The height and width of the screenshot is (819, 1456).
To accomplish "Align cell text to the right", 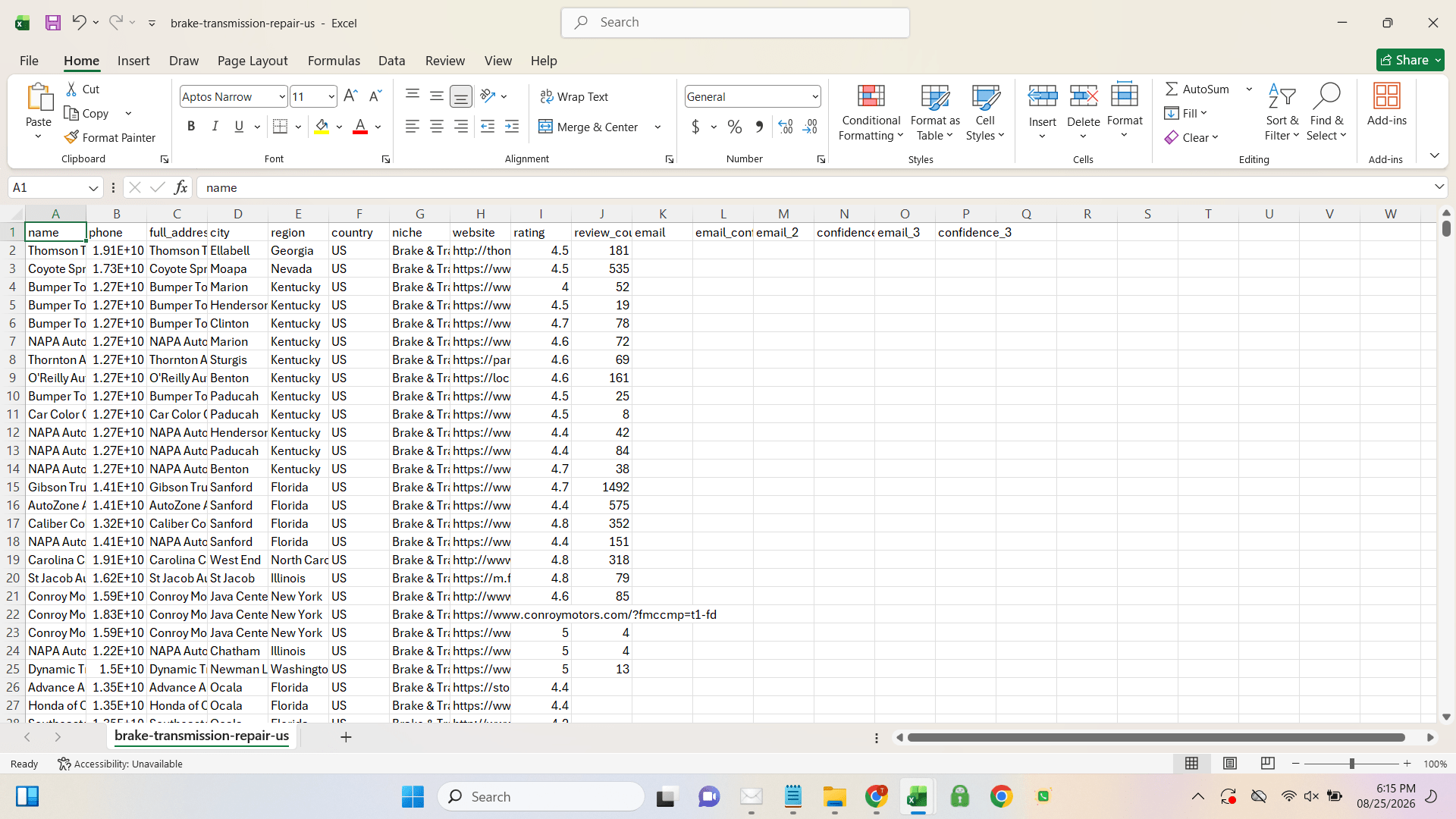I will click(x=461, y=127).
